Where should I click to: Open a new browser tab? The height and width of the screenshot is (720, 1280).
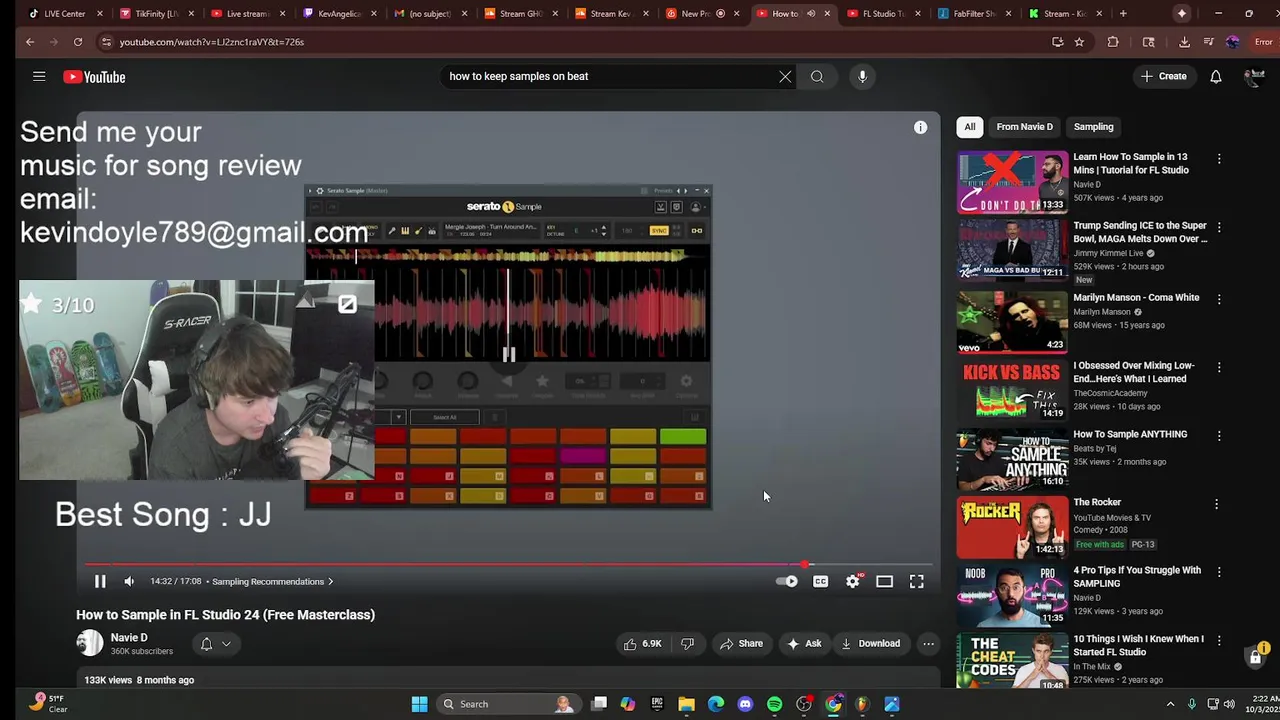1123,13
